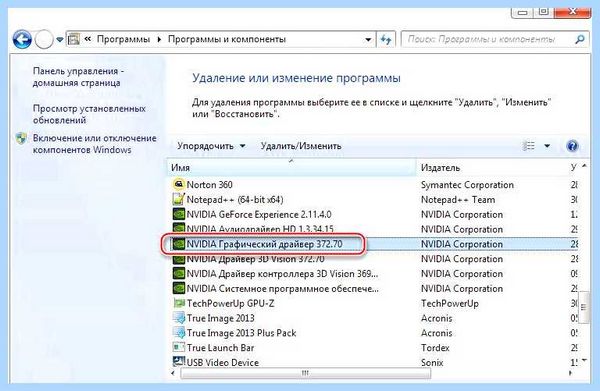Click the magnifier search icon
Screen dimensions: 600x391
click(x=580, y=39)
